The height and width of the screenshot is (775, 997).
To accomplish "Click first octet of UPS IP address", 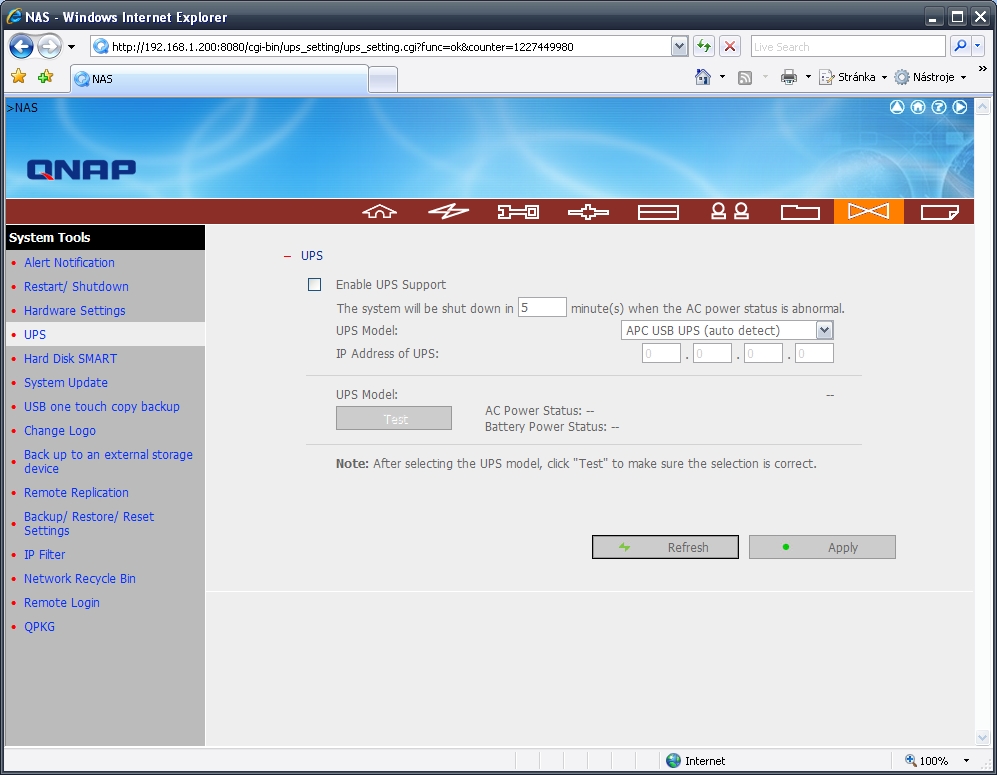I will (x=661, y=353).
